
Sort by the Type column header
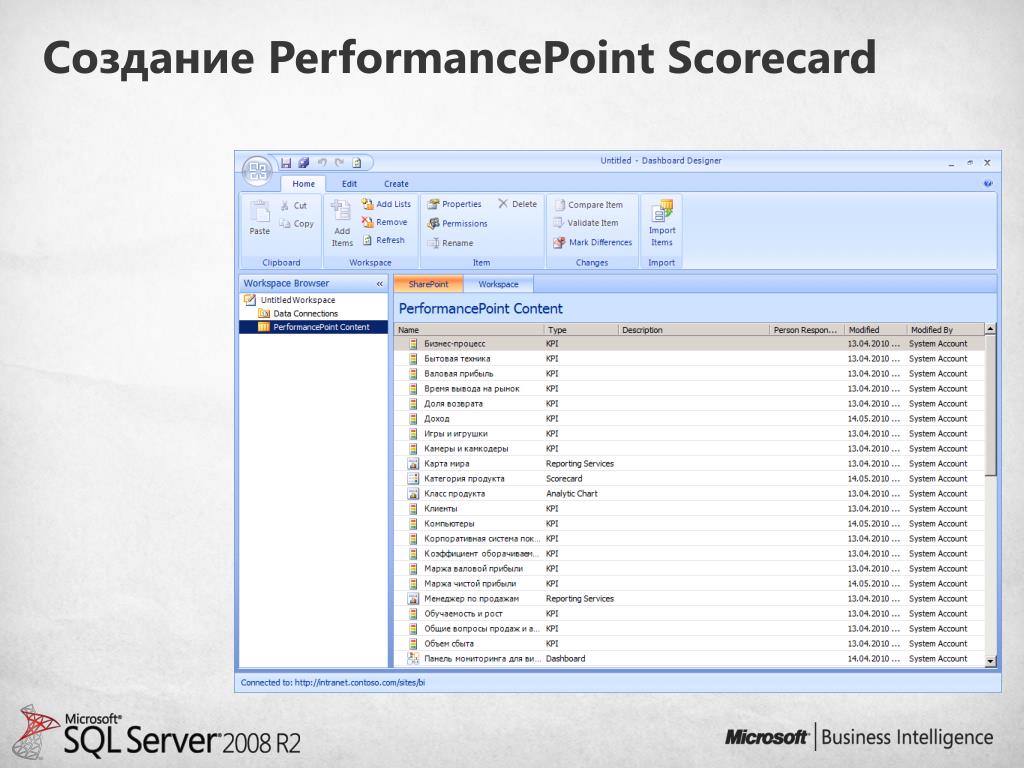581,330
